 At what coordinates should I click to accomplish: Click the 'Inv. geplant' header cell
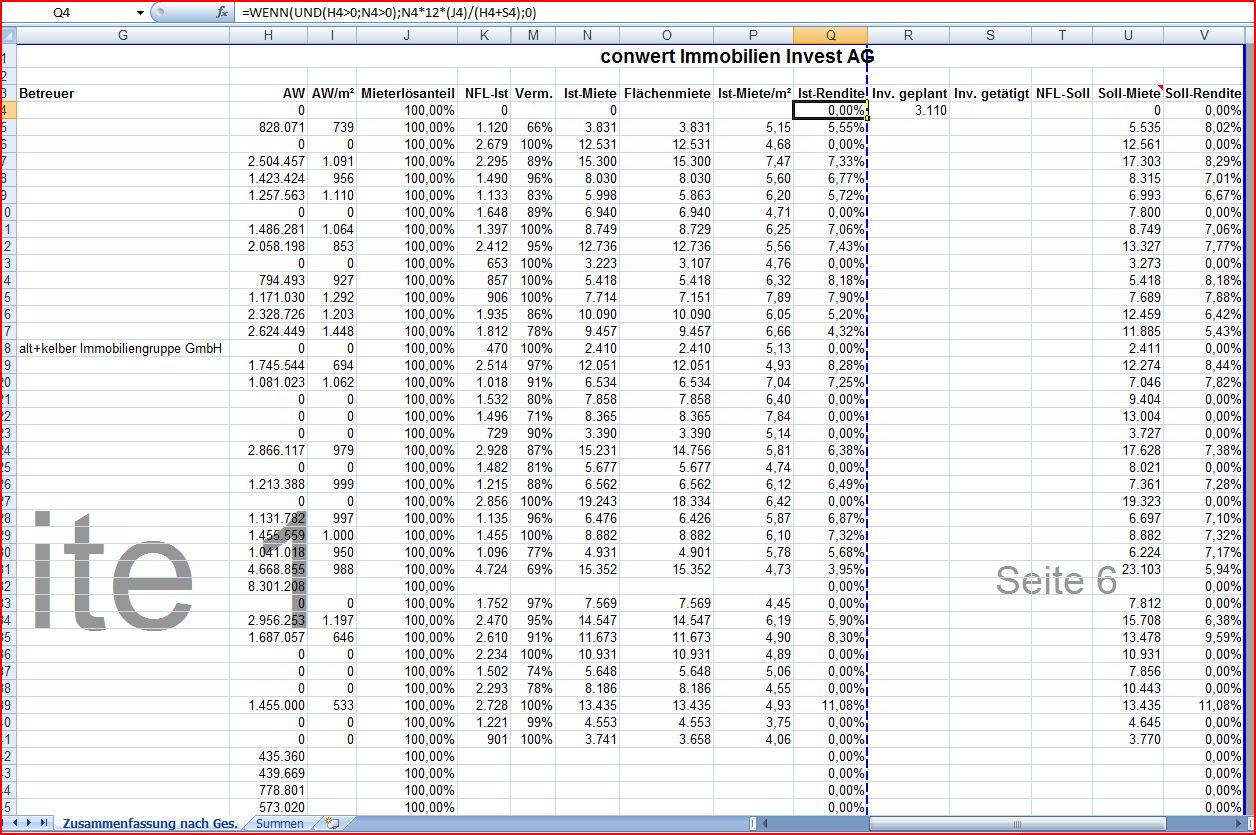point(908,93)
